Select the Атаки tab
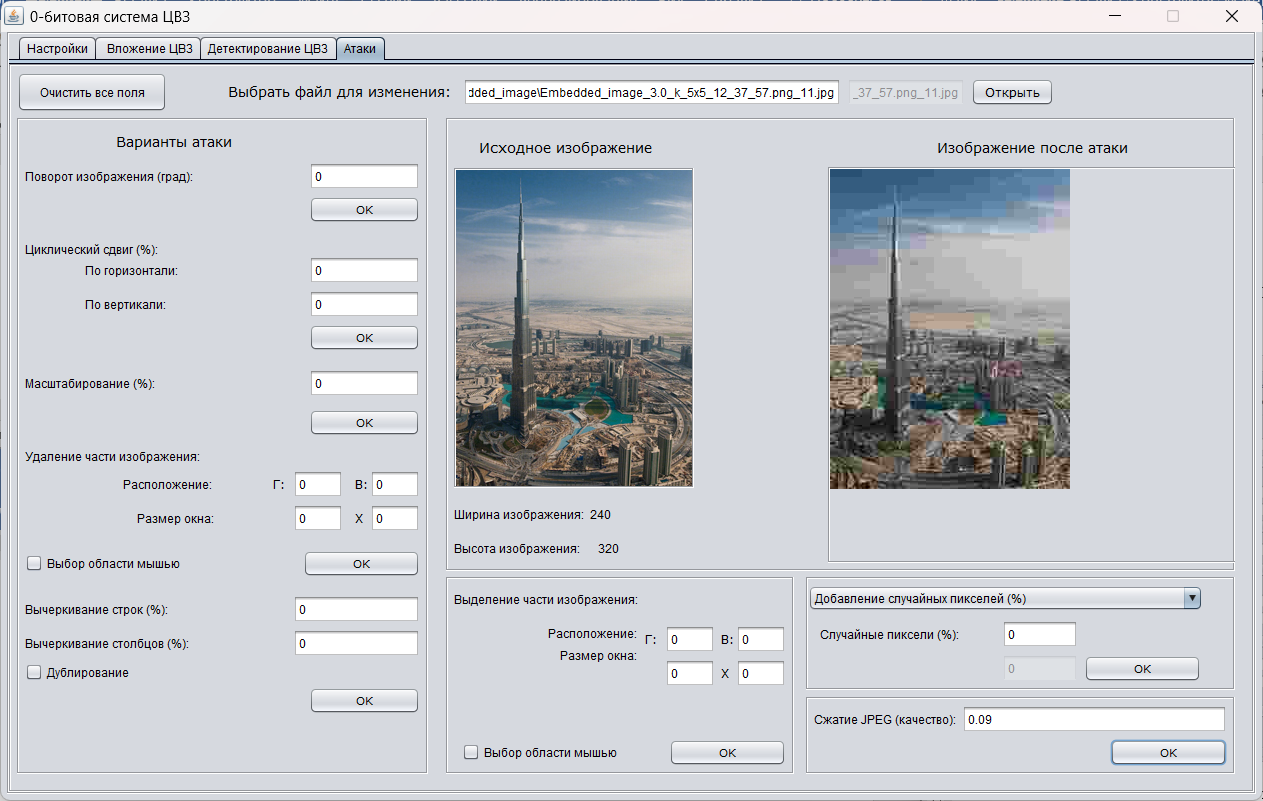Viewport: 1263px width, 801px height. coord(360,48)
